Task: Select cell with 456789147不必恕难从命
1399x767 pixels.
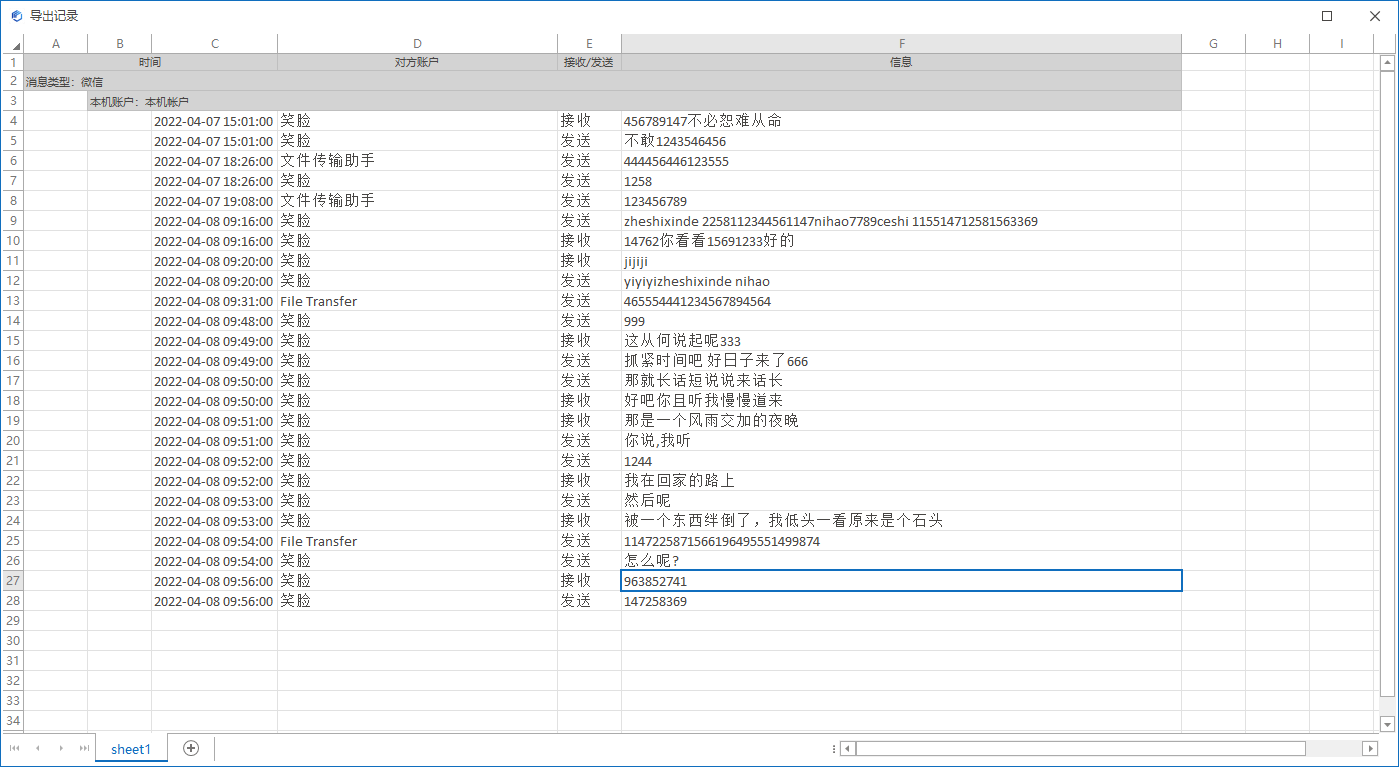Action: (902, 121)
